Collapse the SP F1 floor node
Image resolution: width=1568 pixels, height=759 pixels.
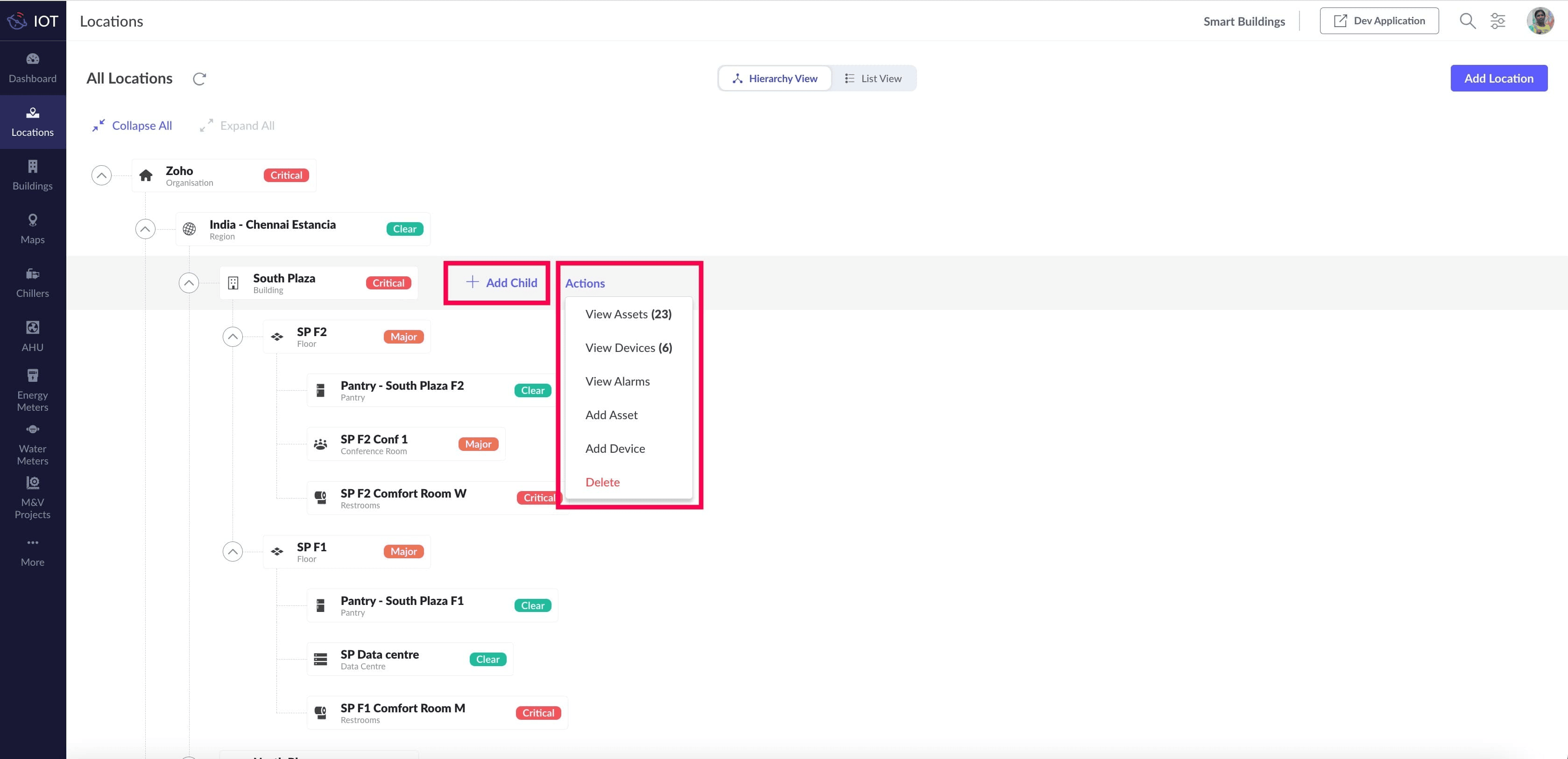pos(233,551)
